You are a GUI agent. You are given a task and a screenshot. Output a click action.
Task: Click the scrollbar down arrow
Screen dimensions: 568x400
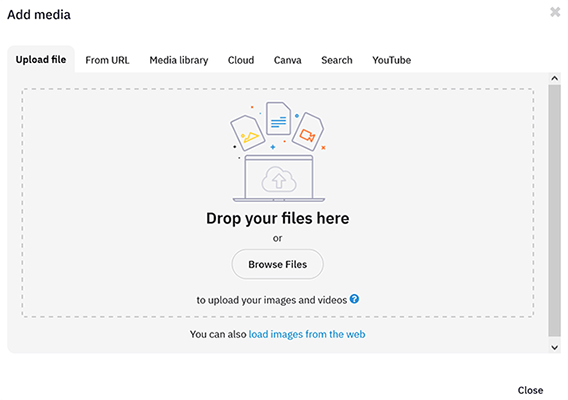[x=554, y=347]
